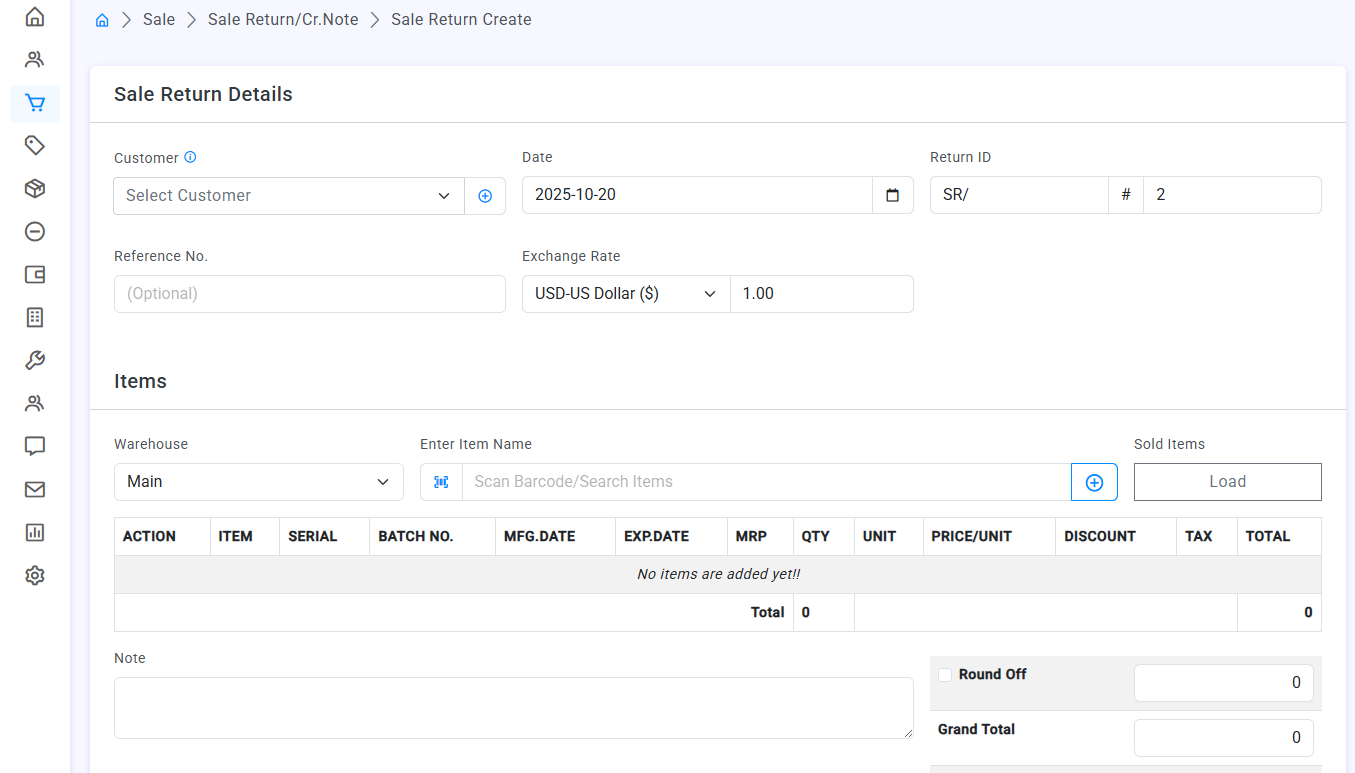This screenshot has height=773, width=1355.
Task: Open the price tag sidebar icon
Action: (x=35, y=146)
